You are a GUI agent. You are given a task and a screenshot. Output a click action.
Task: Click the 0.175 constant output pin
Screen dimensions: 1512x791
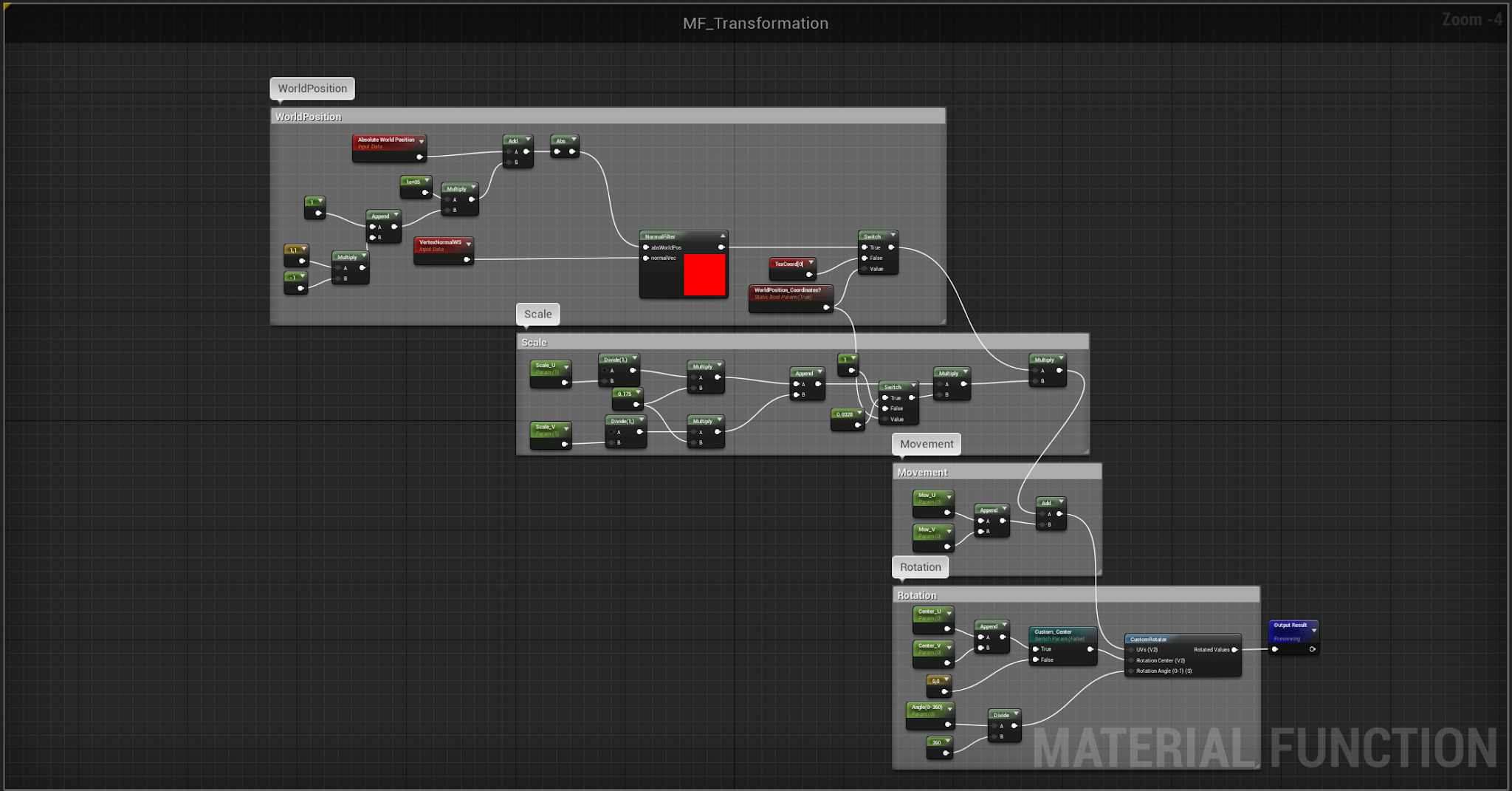pos(636,404)
